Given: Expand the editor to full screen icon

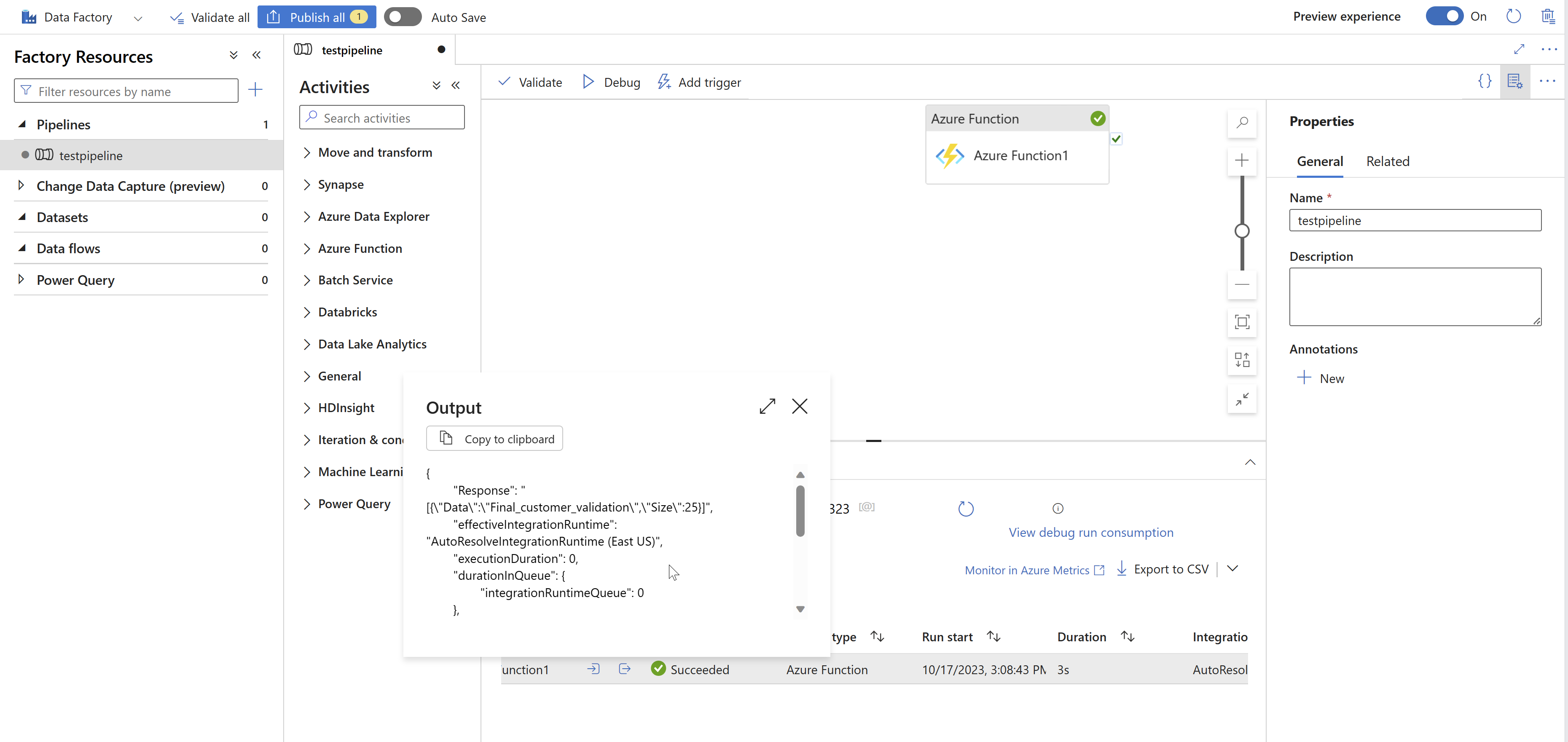Looking at the screenshot, I should point(1519,49).
